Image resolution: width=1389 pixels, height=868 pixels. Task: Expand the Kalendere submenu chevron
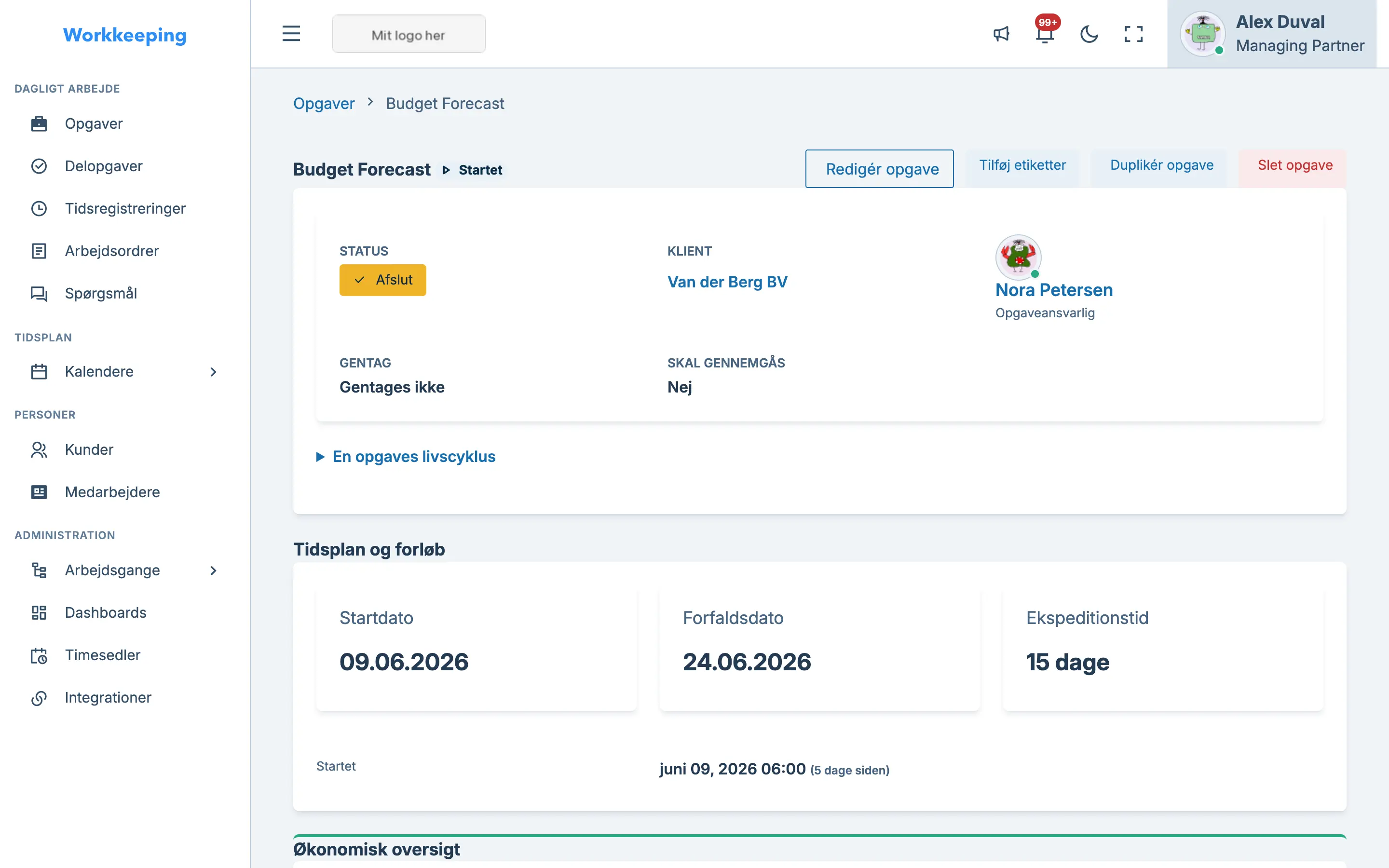[x=213, y=371]
